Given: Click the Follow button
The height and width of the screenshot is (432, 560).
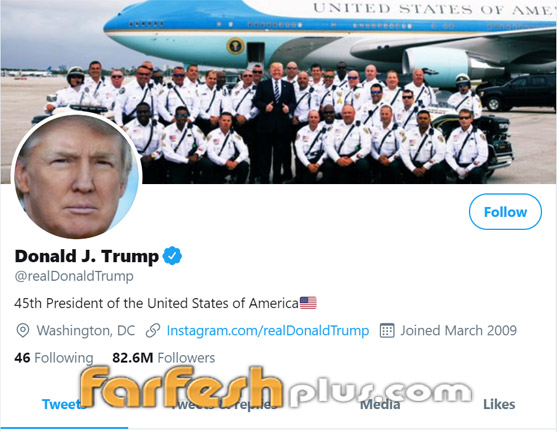Looking at the screenshot, I should 505,212.
